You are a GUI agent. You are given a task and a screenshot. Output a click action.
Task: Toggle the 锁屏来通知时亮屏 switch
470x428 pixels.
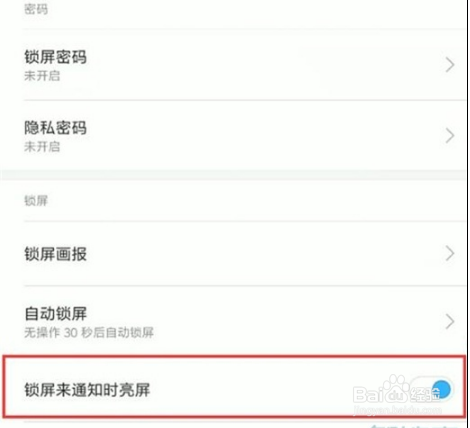pos(432,389)
